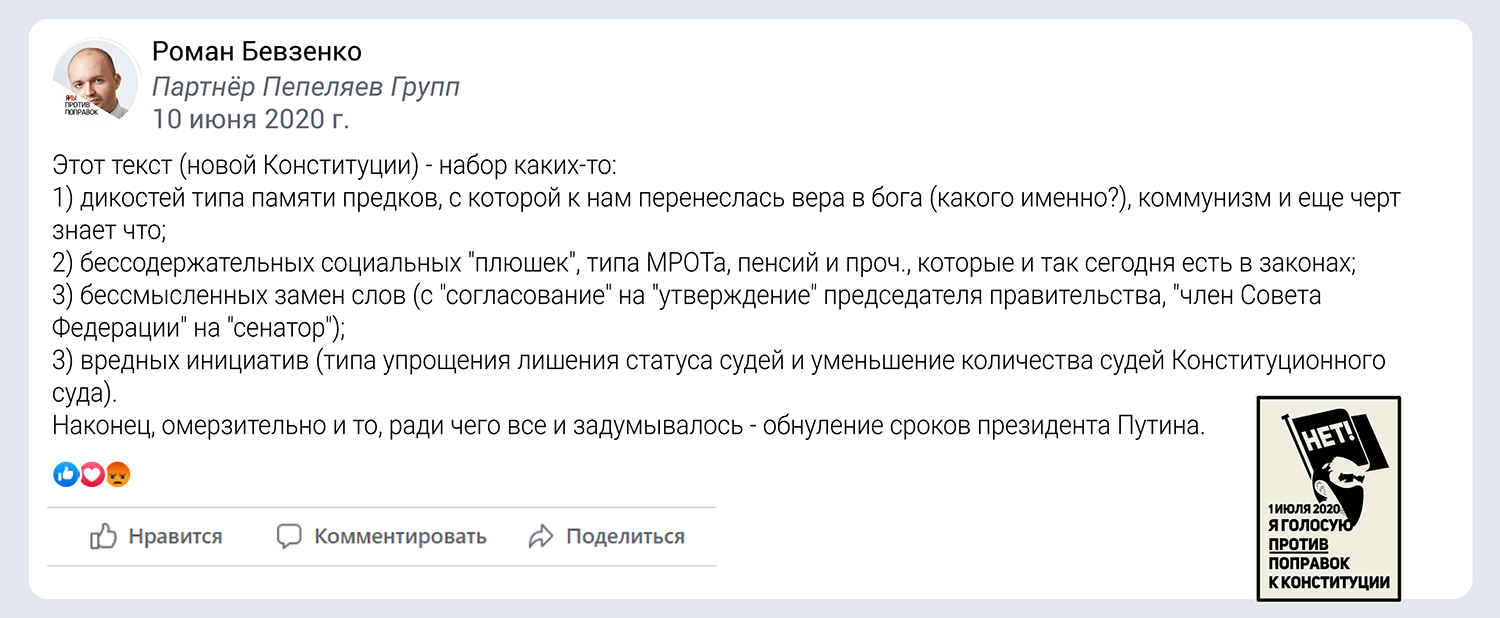Click the final sentence mentioning президента Путина
This screenshot has width=1500, height=618.
[x=627, y=426]
